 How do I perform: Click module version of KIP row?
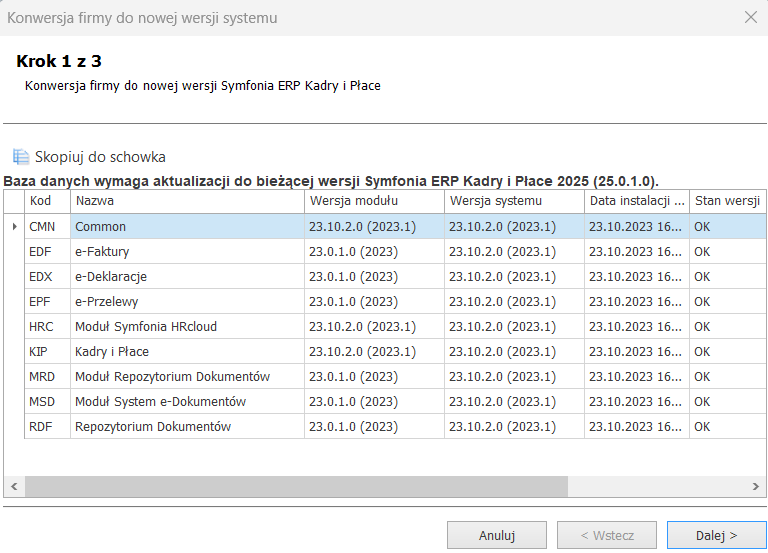pos(374,351)
